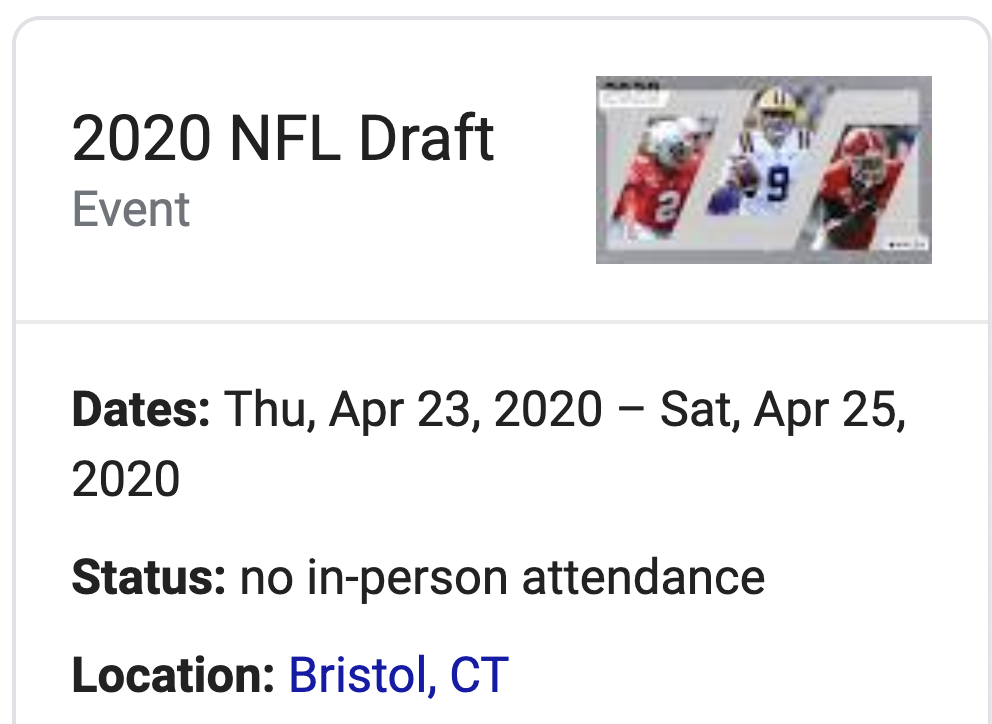Image resolution: width=992 pixels, height=724 pixels.
Task: Select the Sat, Apr 25 end date
Action: click(783, 409)
